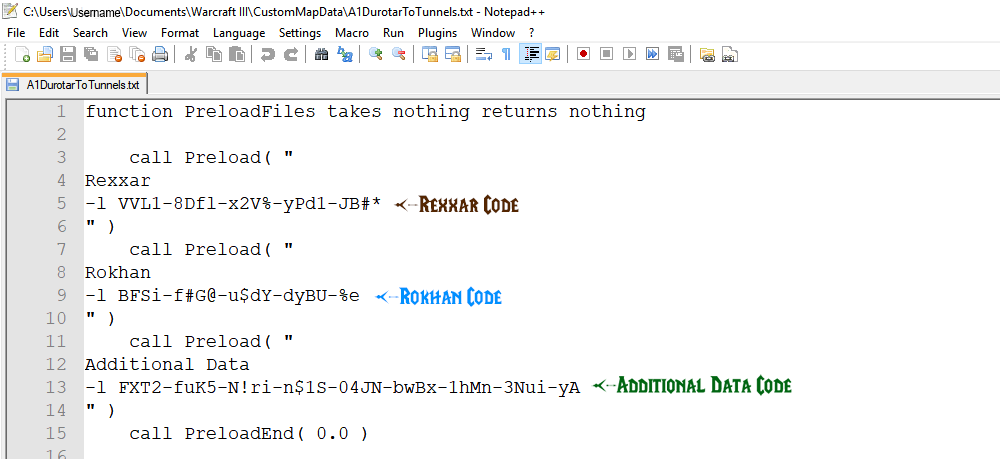1000x459 pixels.
Task: Select line 9 via its line number margin
Action: 61,296
